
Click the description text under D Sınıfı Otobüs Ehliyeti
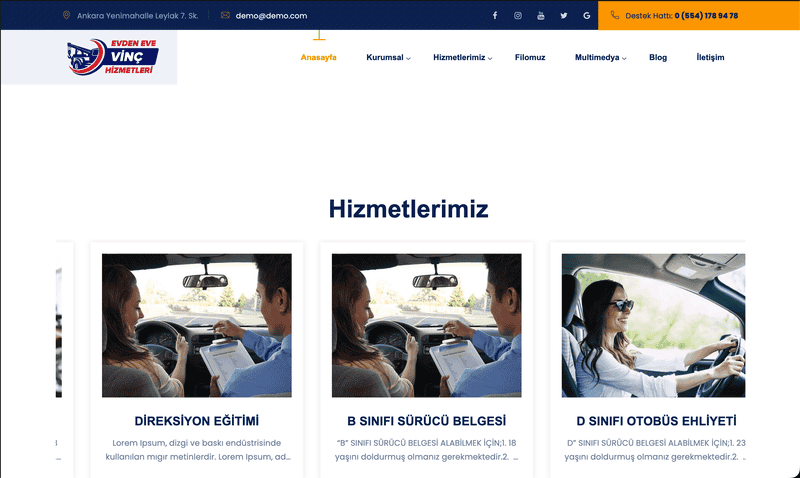tap(655, 450)
